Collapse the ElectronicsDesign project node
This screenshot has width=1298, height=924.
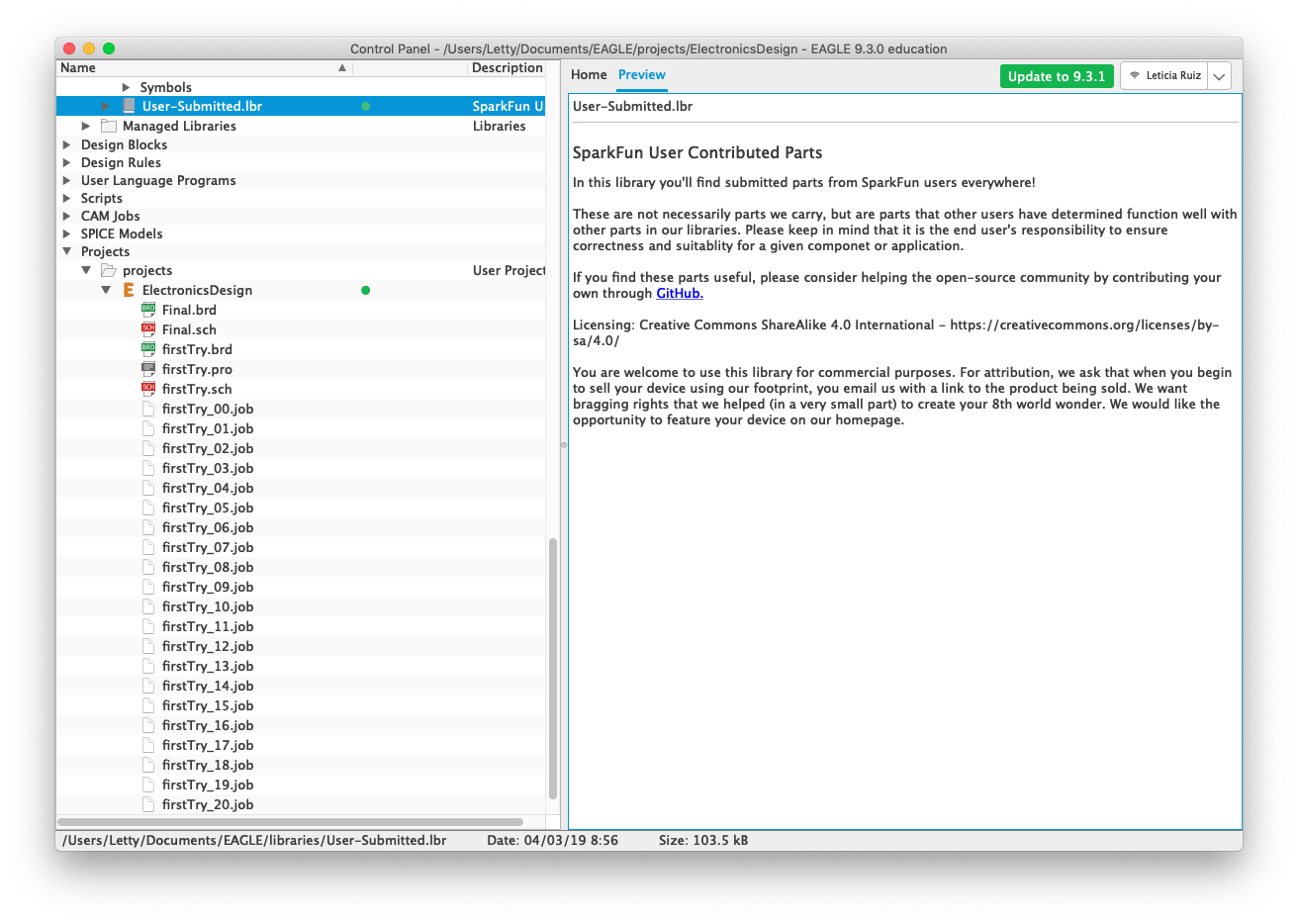(x=106, y=290)
